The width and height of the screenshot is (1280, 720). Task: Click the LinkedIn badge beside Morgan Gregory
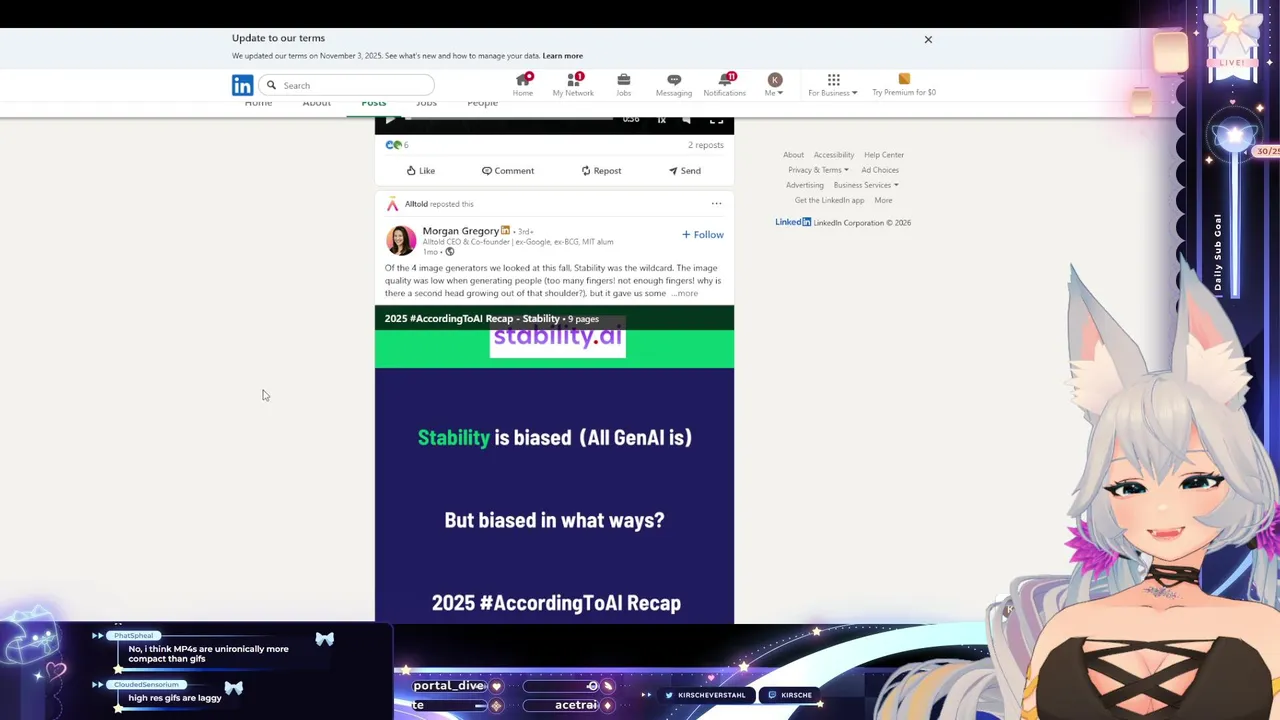[505, 231]
